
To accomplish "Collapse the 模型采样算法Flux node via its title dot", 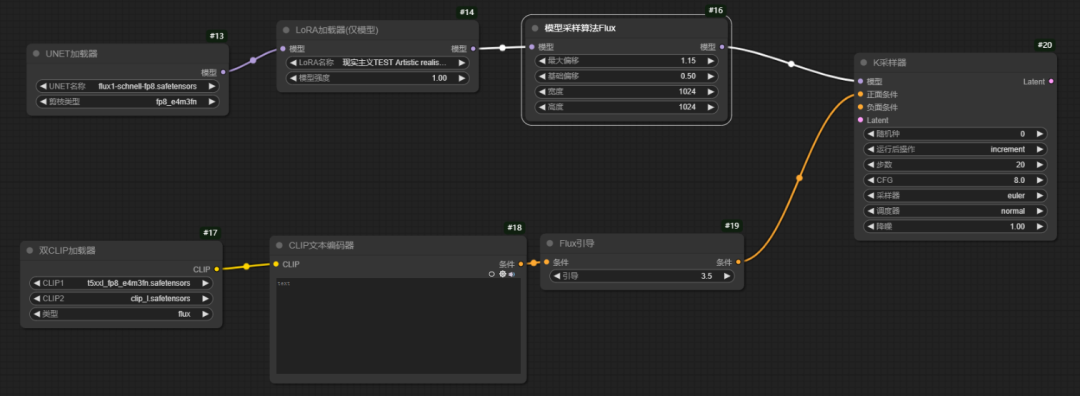I will pyautogui.click(x=535, y=28).
